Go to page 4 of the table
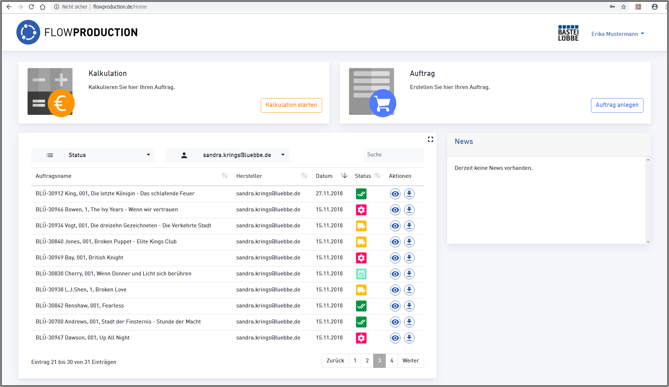669x387 pixels. (391, 361)
